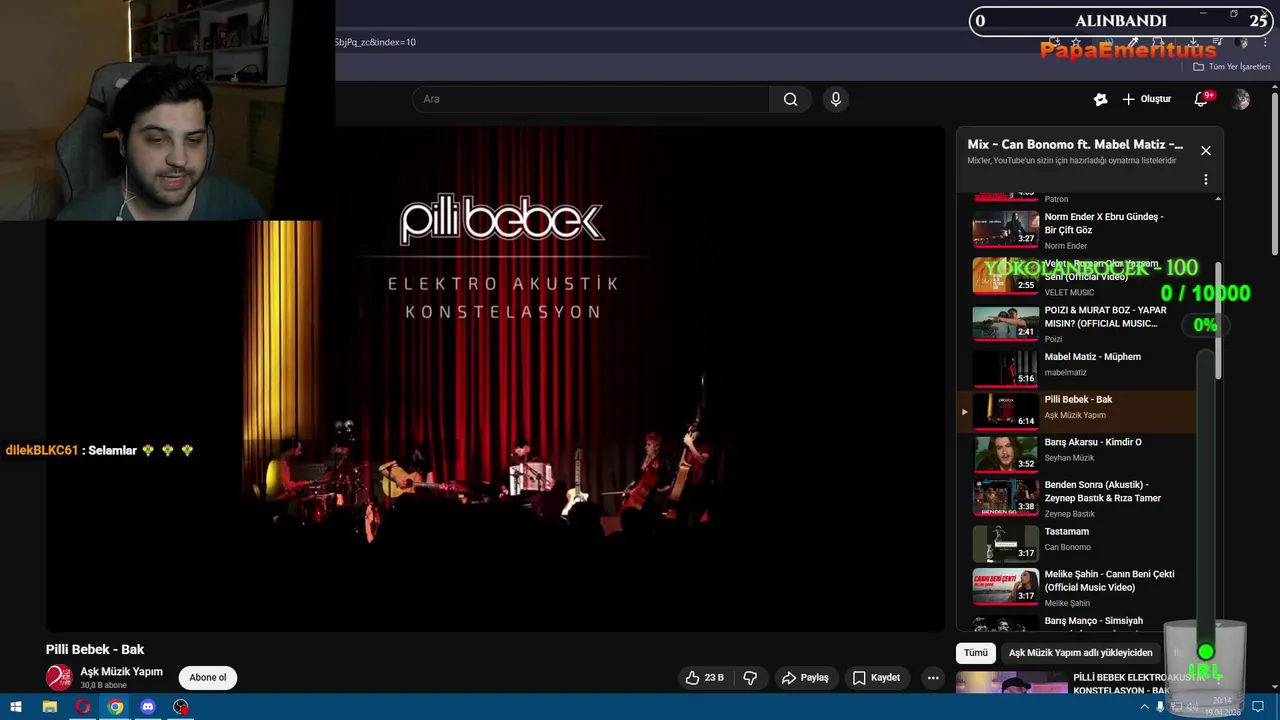Select Aşk Müzik Yapım adlı yükleyiciden chip
The height and width of the screenshot is (720, 1280).
pyautogui.click(x=1080, y=652)
